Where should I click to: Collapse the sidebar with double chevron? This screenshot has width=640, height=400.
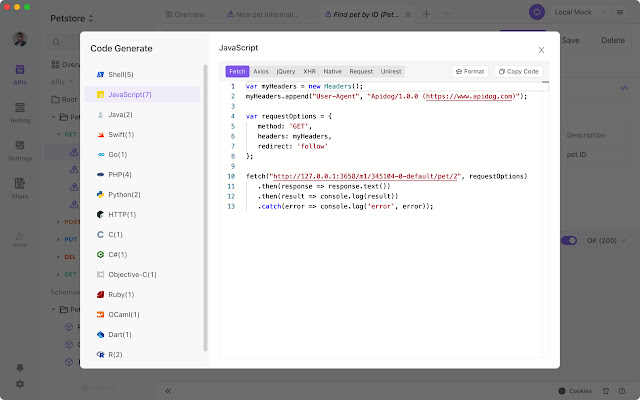[168, 391]
